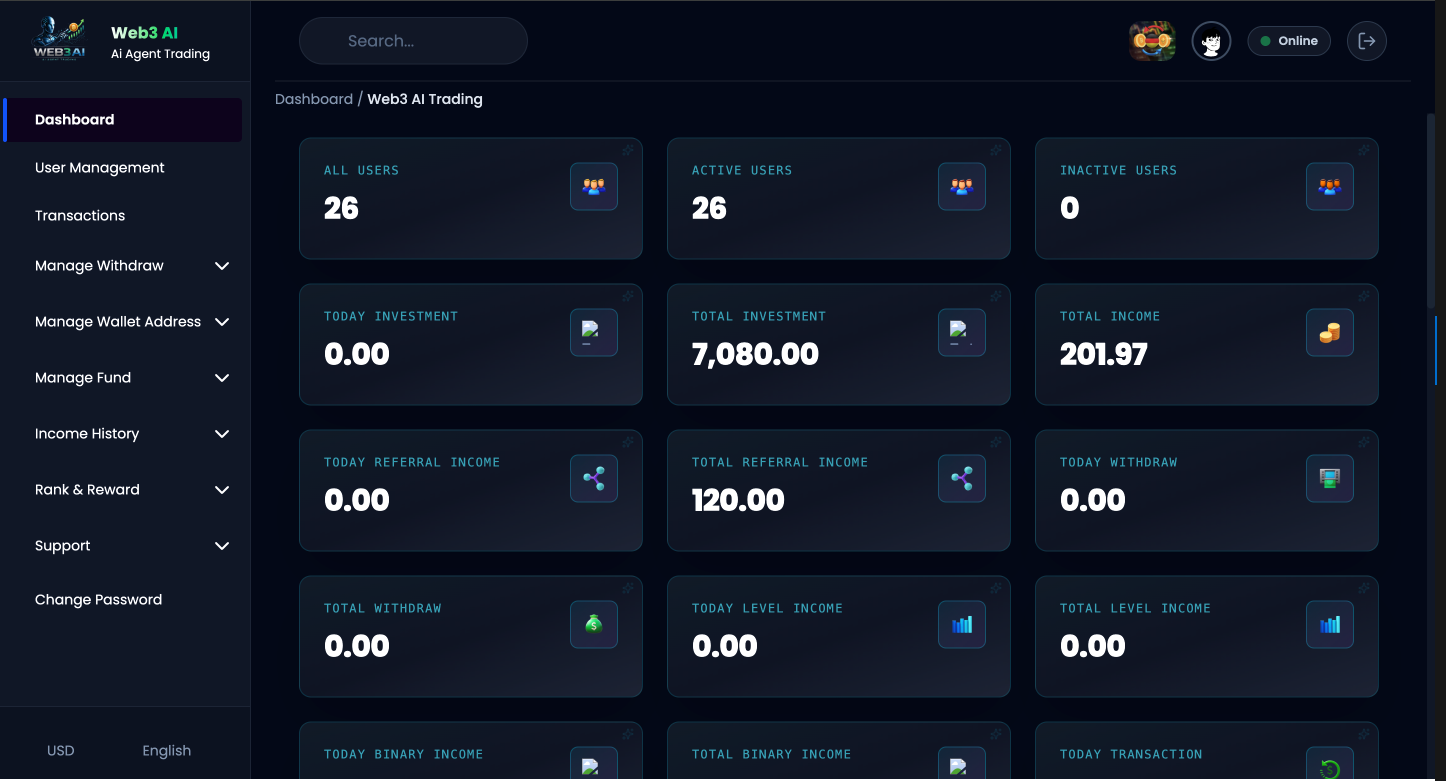Open User Management in the sidebar

[x=100, y=168]
